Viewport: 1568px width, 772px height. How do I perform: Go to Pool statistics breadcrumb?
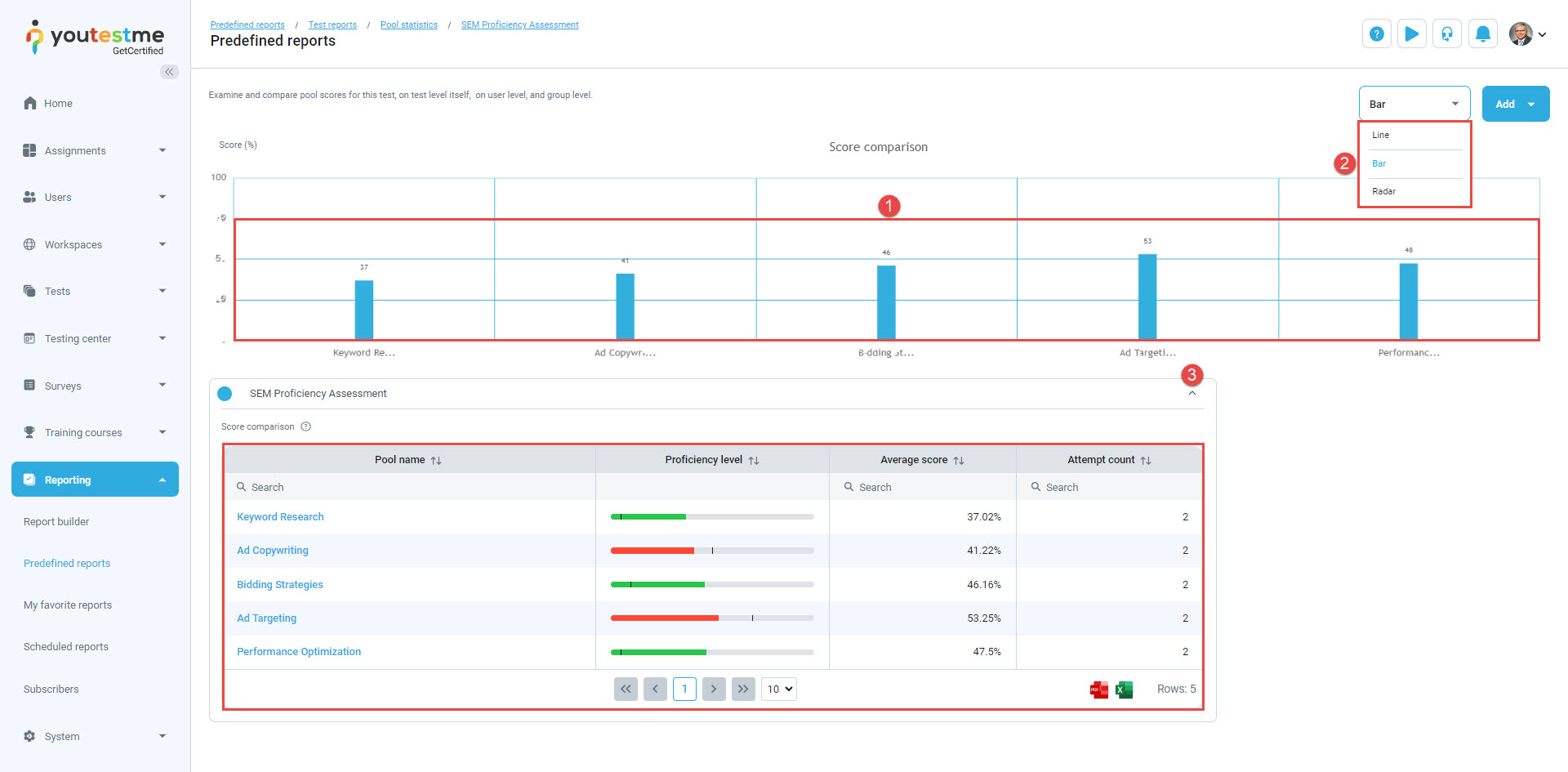(x=408, y=25)
